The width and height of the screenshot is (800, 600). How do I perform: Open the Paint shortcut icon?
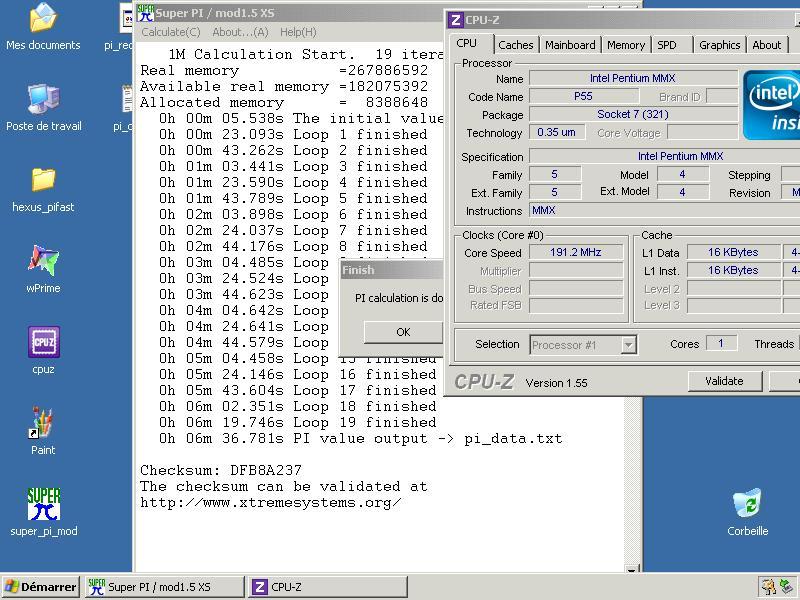[x=43, y=422]
